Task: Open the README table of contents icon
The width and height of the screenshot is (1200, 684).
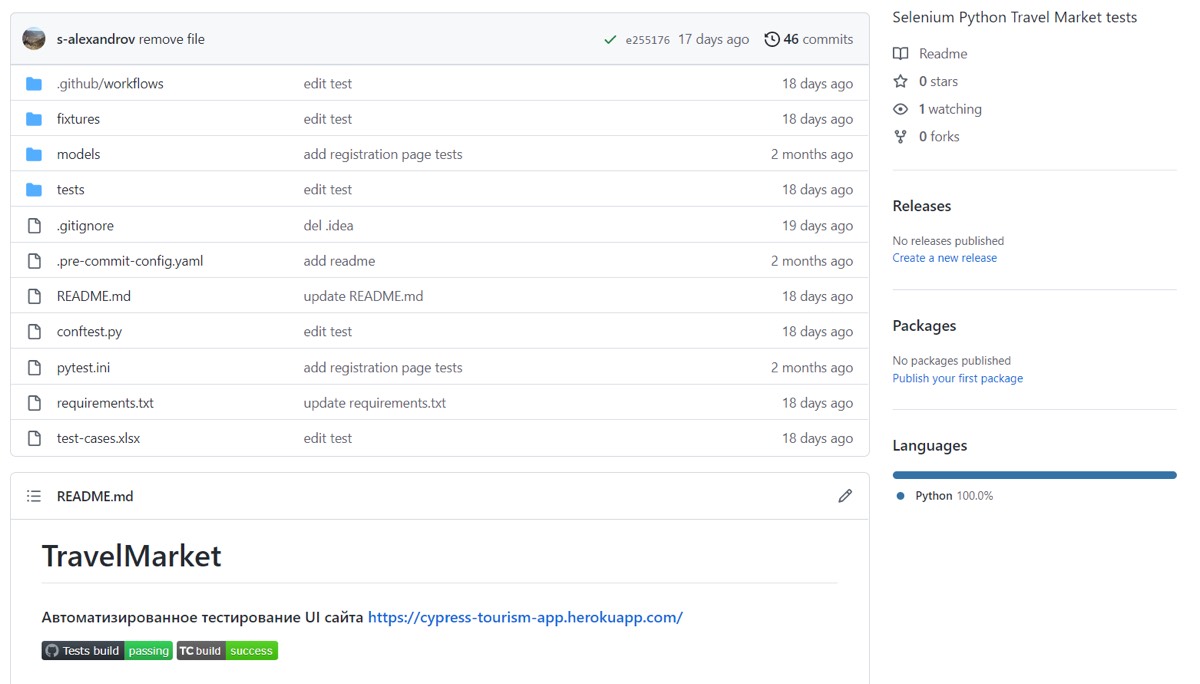Action: (34, 496)
